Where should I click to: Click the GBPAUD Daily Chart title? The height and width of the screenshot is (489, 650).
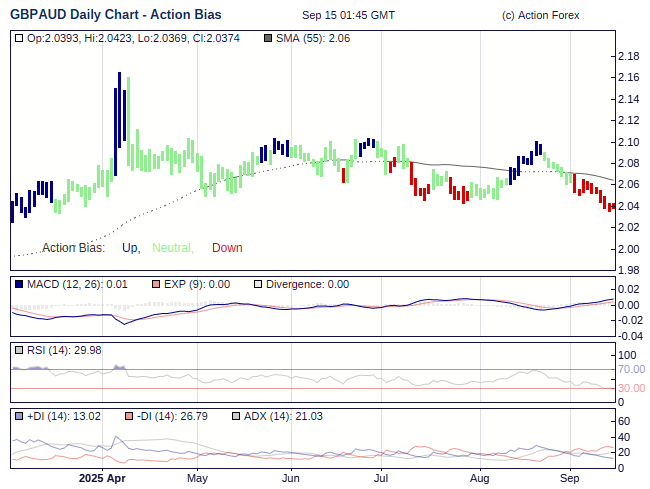point(116,15)
